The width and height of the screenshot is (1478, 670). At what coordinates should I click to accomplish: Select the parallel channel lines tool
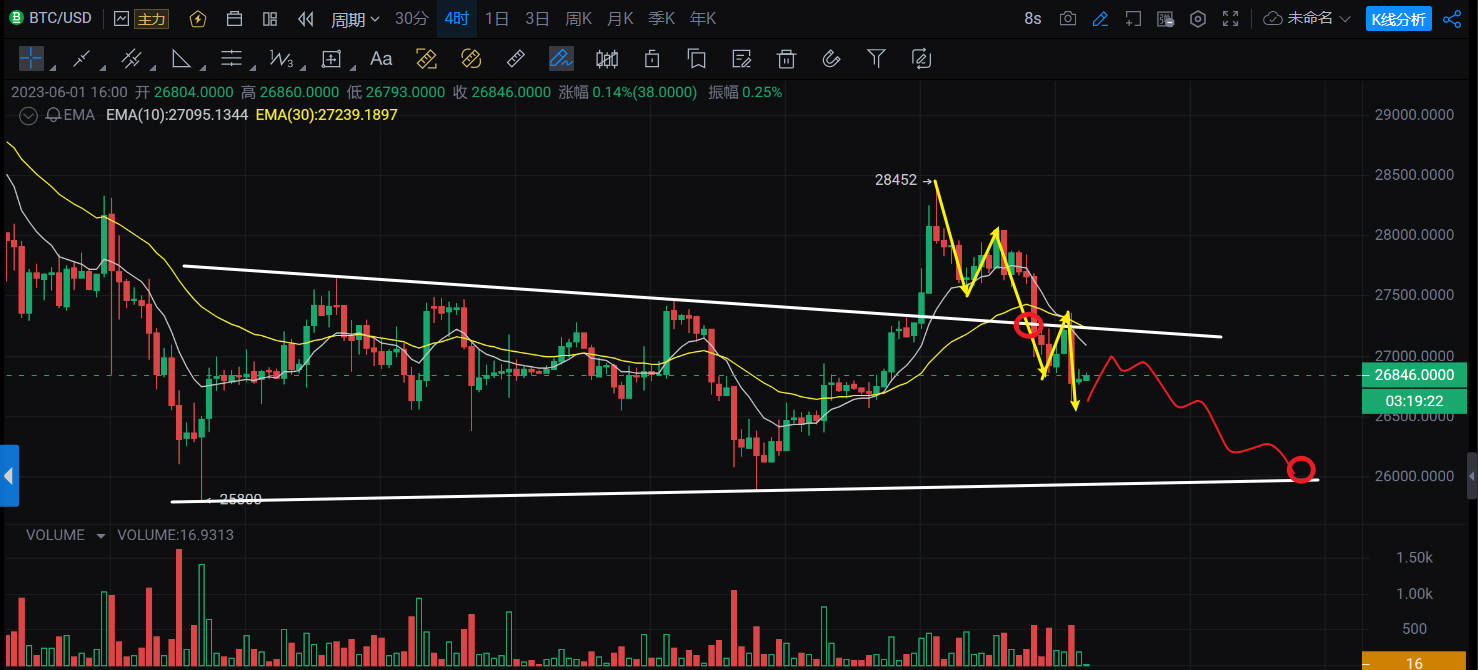pos(131,59)
